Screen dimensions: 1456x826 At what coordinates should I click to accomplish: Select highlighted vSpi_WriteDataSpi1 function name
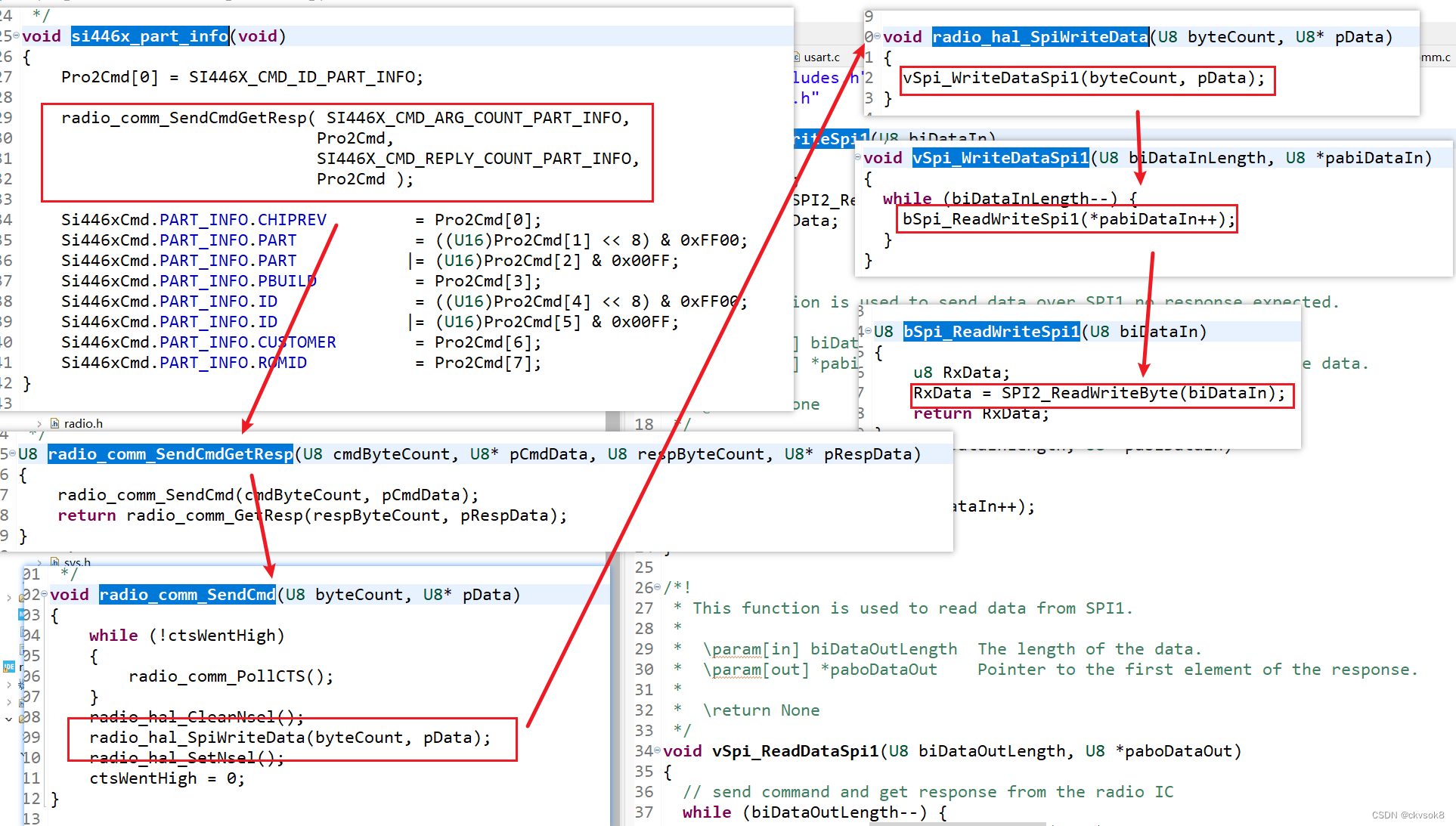(x=1001, y=157)
